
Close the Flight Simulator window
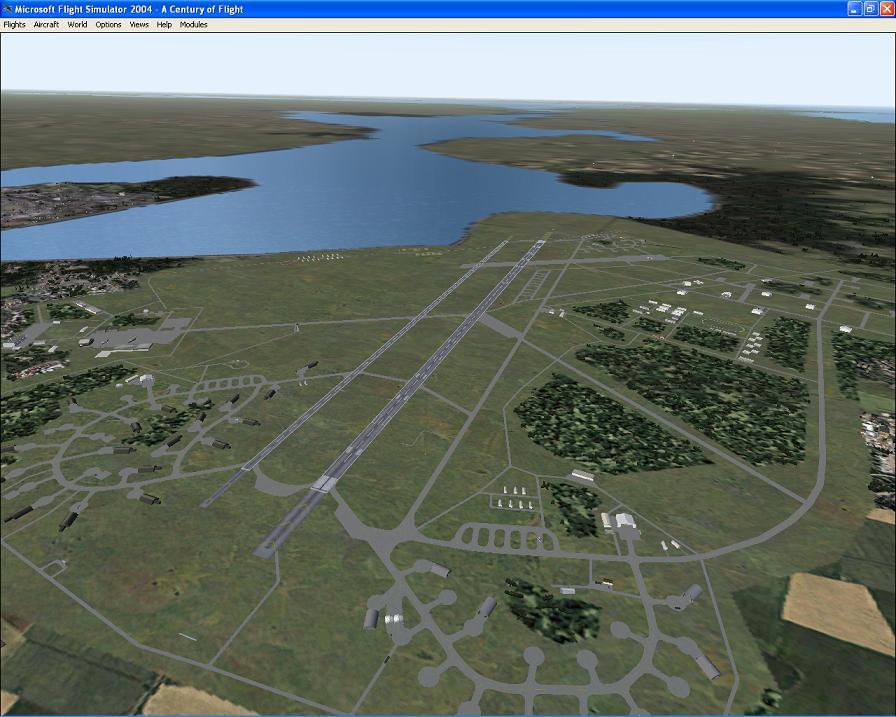tap(886, 9)
